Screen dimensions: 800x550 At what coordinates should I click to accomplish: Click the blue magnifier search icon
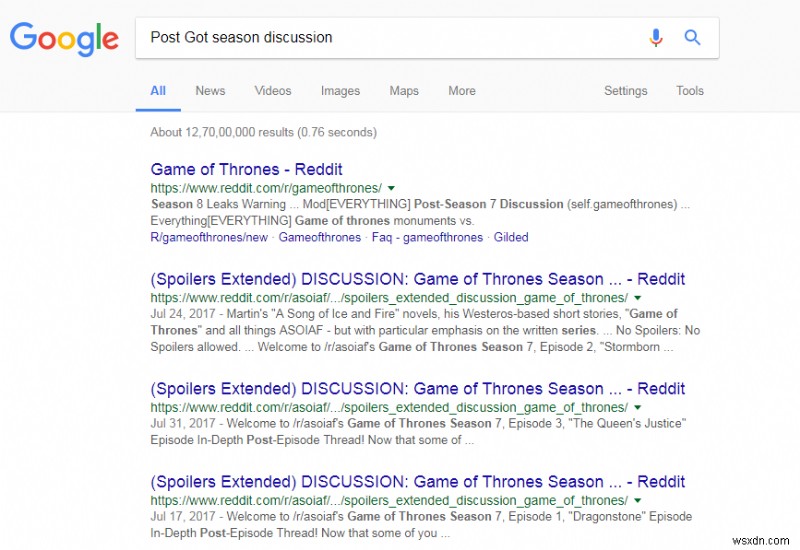click(x=692, y=37)
